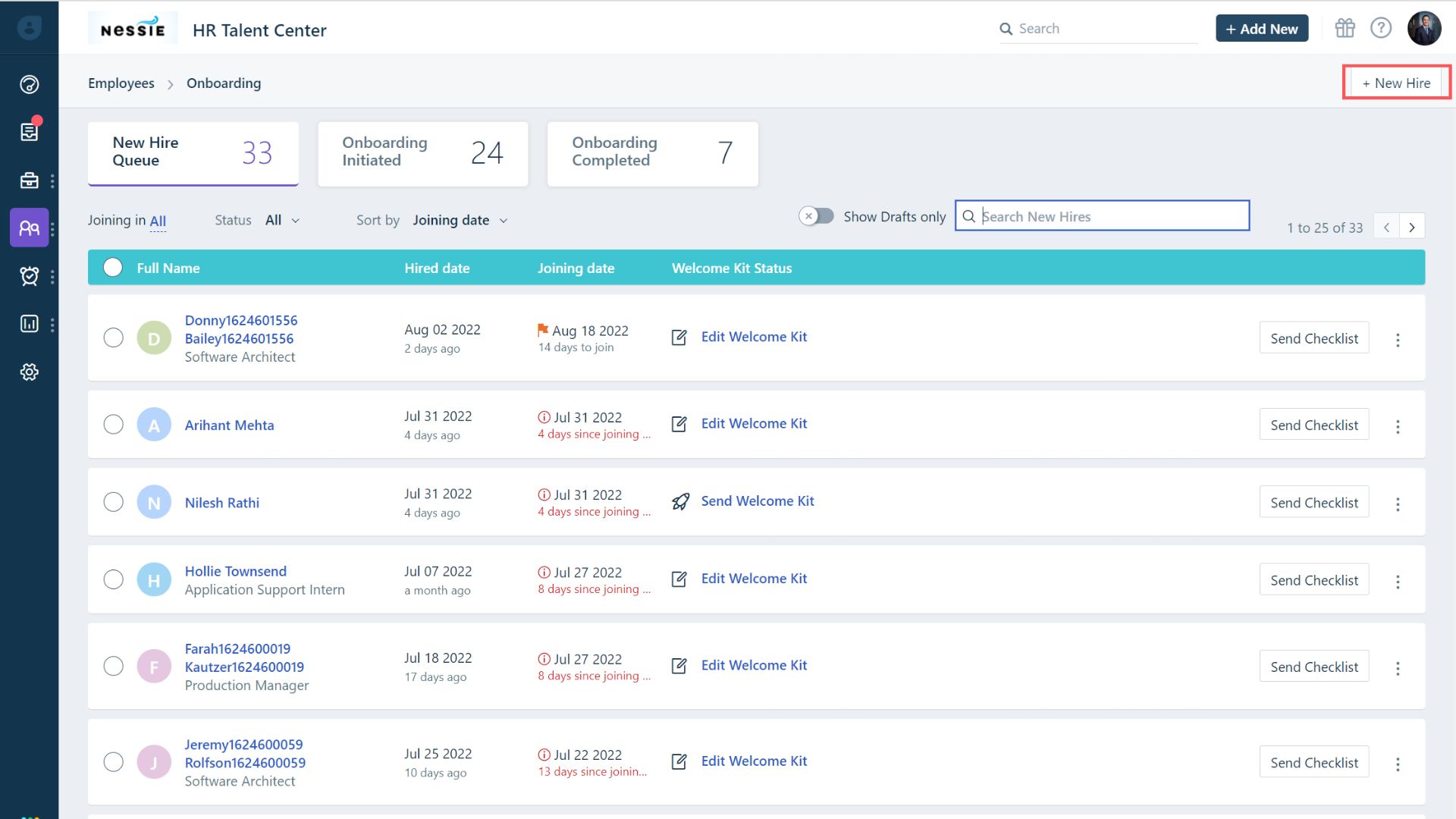Open three-dot menu for Arihant Mehta
This screenshot has height=819, width=1456.
[1398, 427]
